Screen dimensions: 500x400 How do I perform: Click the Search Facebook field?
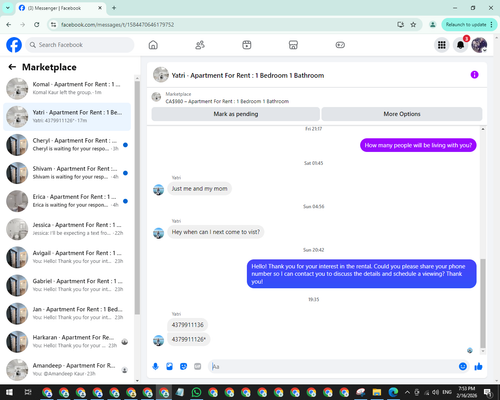80,45
